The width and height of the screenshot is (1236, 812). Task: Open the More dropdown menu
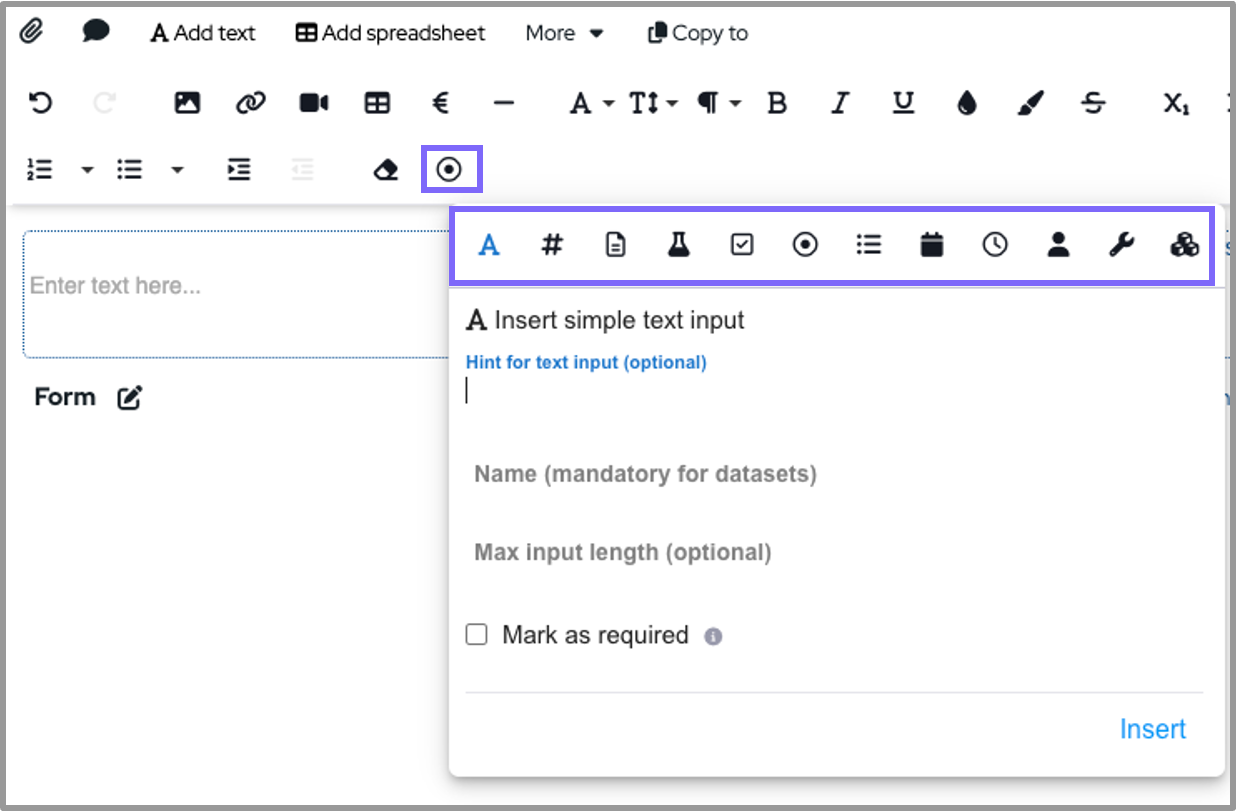click(x=565, y=33)
